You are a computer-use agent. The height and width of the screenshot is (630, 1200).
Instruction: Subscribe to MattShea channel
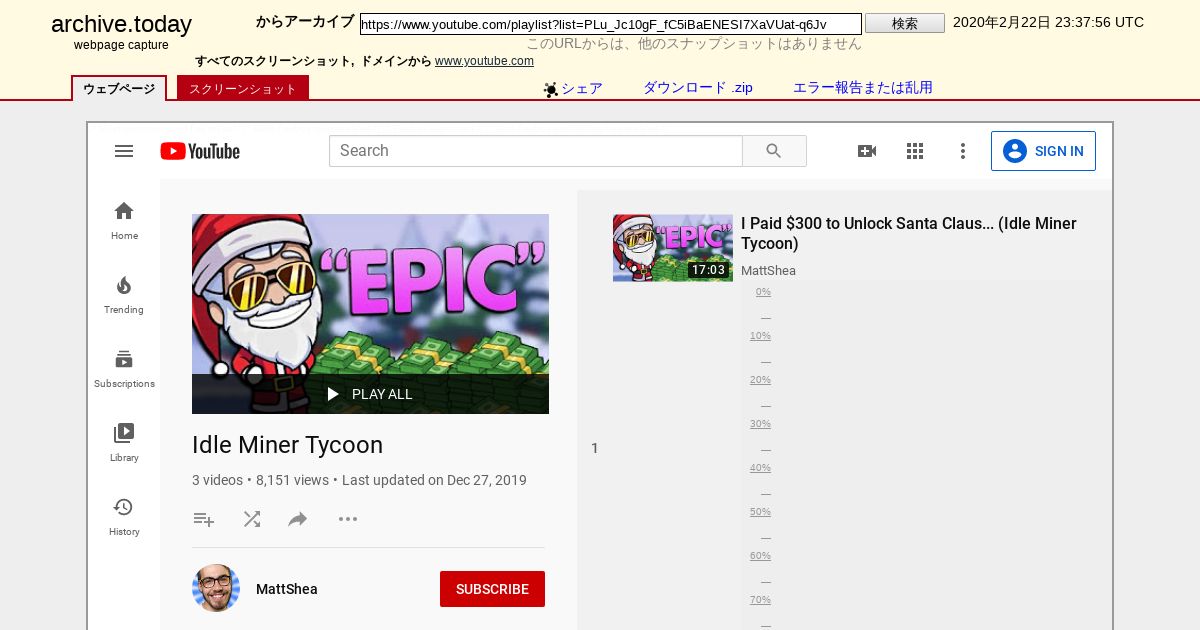pyautogui.click(x=492, y=589)
